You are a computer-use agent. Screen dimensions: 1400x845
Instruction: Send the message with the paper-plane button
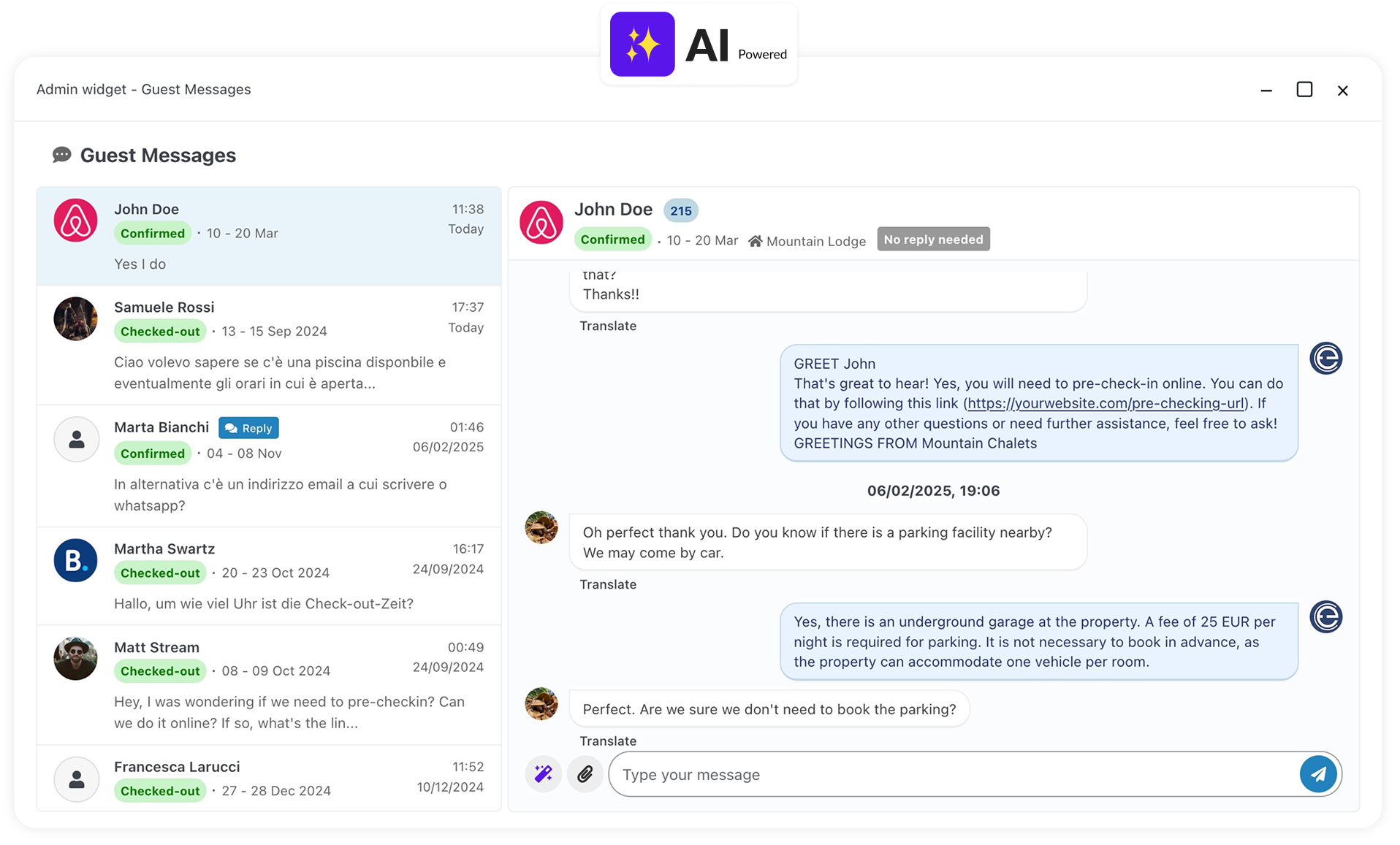point(1318,774)
